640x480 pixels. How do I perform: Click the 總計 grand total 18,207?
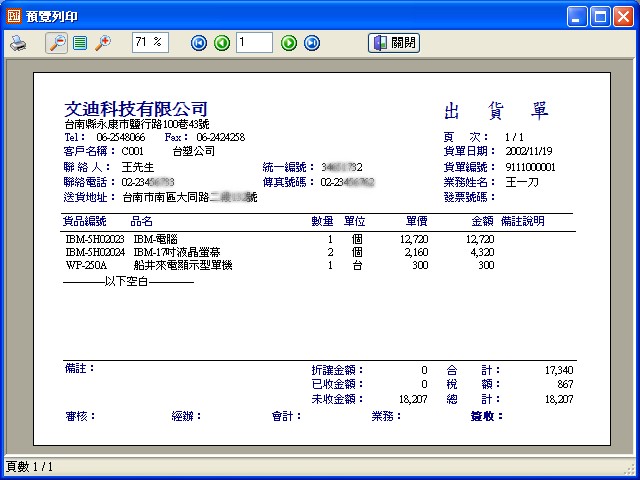(x=559, y=399)
